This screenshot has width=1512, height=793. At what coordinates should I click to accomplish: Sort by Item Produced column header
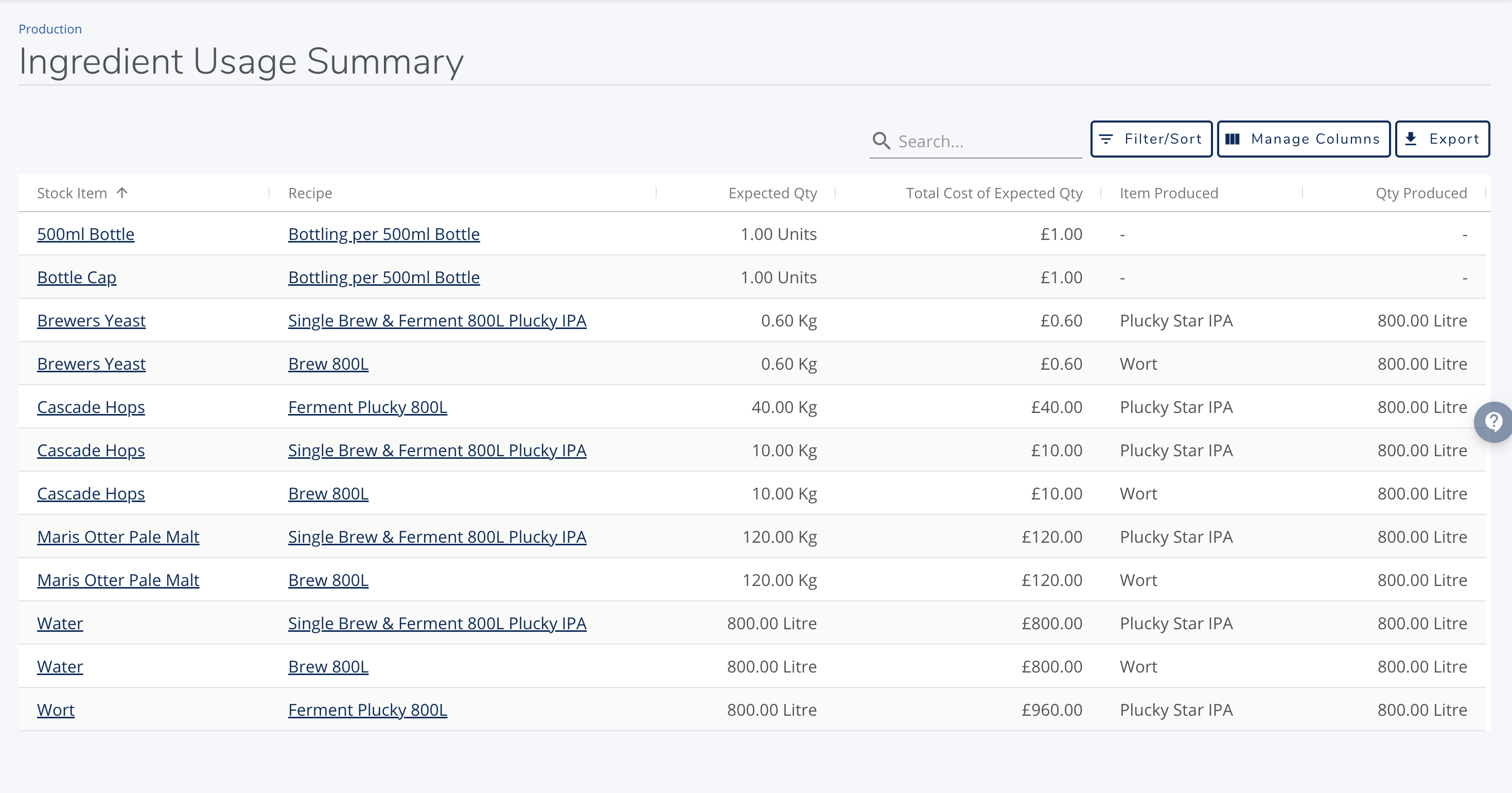[1169, 193]
